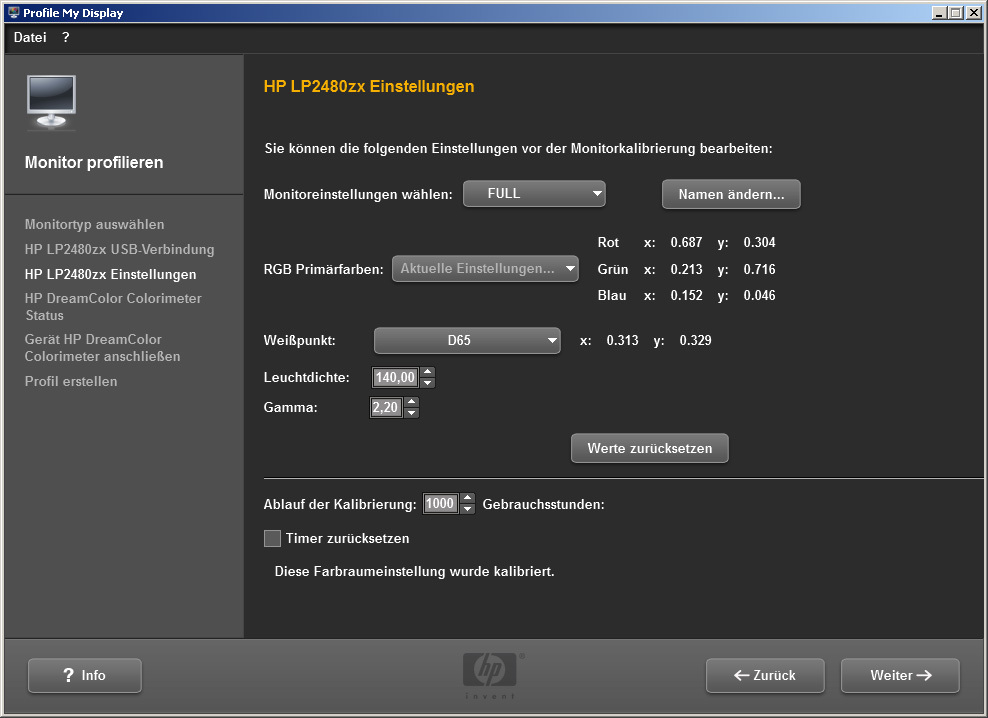Click the Info button
Image resolution: width=988 pixels, height=718 pixels.
click(85, 675)
